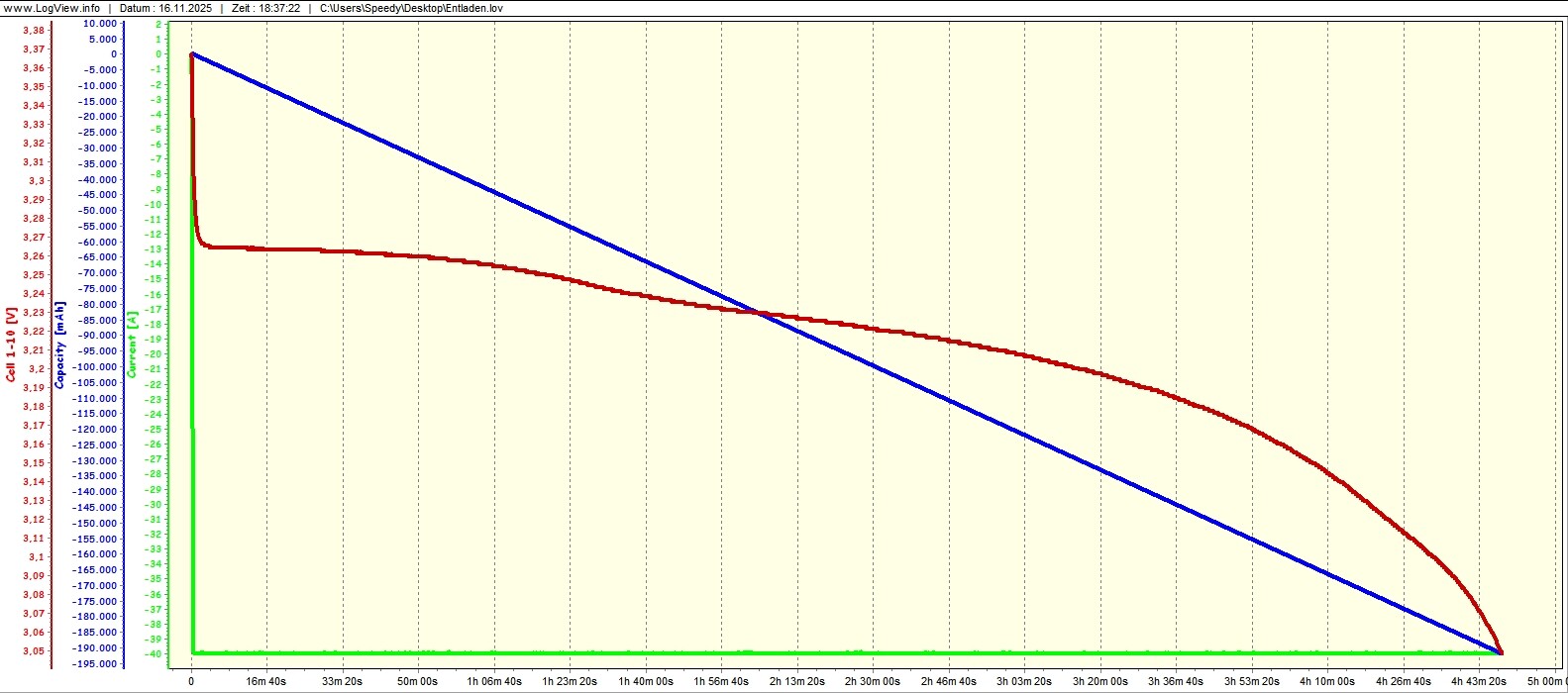Click the 3,38 tick on voltage axis
Image resolution: width=1568 pixels, height=693 pixels.
tap(34, 31)
